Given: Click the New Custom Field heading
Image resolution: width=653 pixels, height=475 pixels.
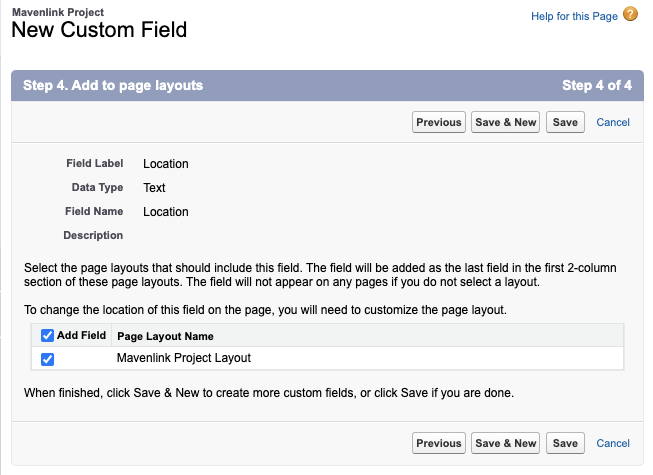Looking at the screenshot, I should click(99, 30).
